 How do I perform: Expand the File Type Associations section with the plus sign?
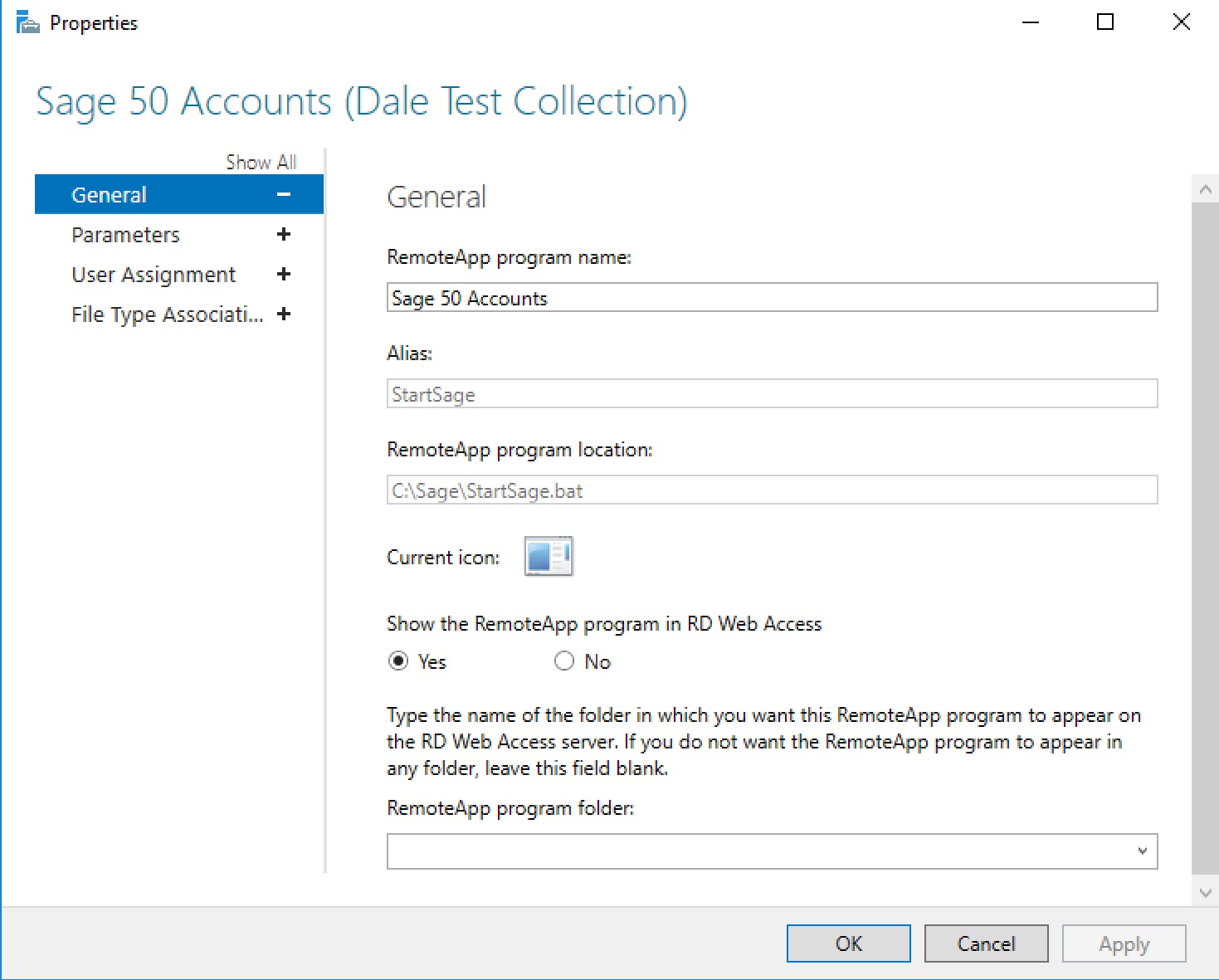click(284, 314)
